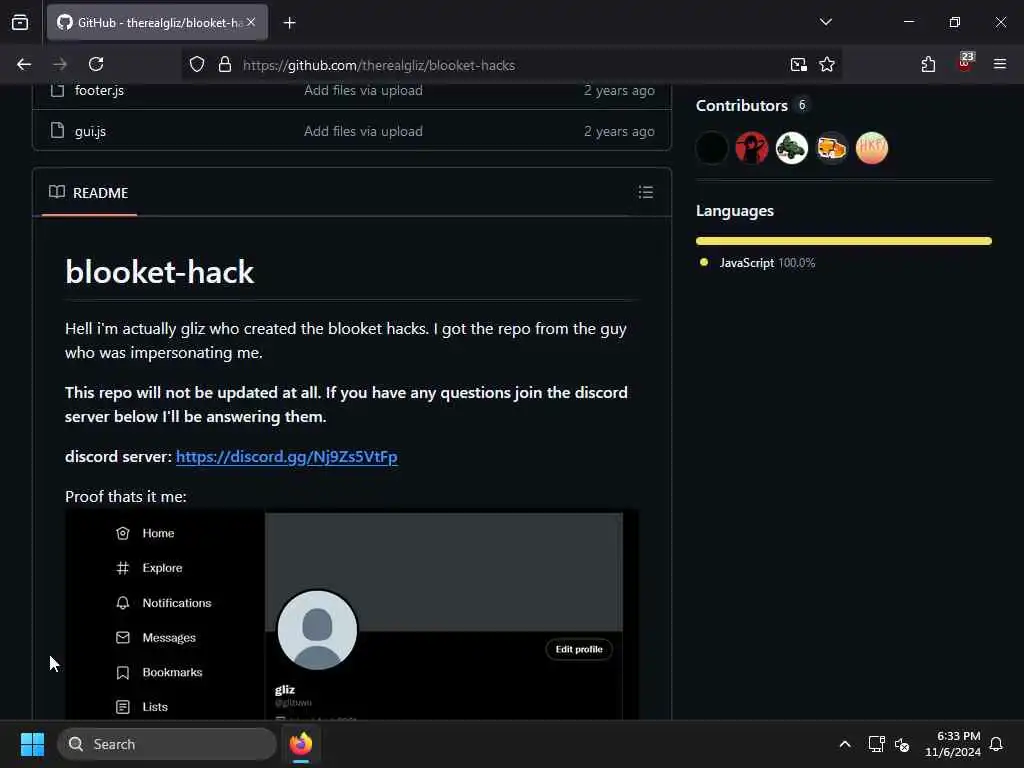Image resolution: width=1024 pixels, height=768 pixels.
Task: Select the GitHub therealgliz/blooket-hacks tab
Action: [157, 22]
